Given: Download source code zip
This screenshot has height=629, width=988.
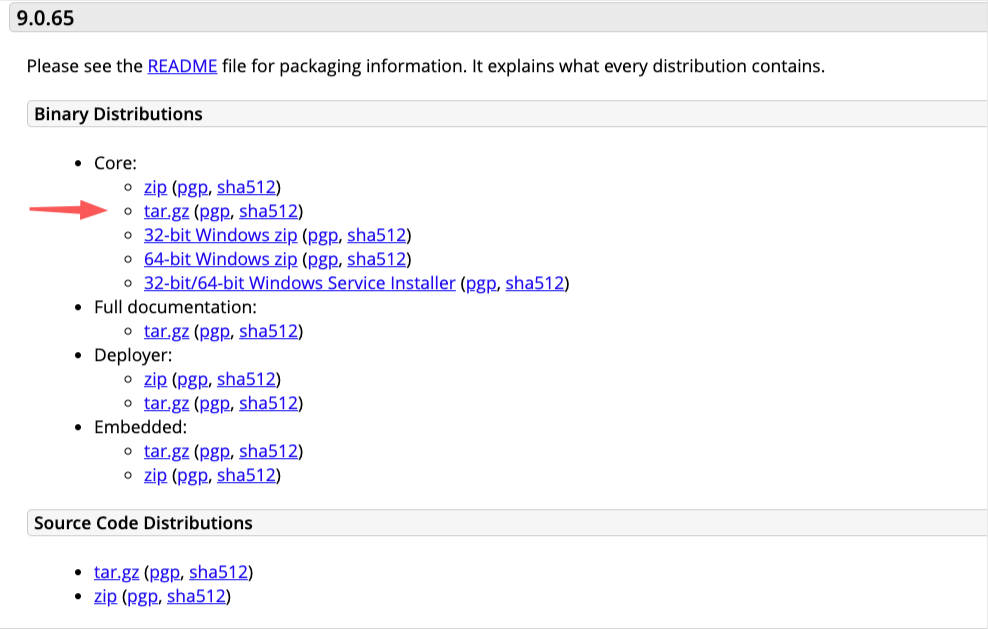Looking at the screenshot, I should (105, 596).
